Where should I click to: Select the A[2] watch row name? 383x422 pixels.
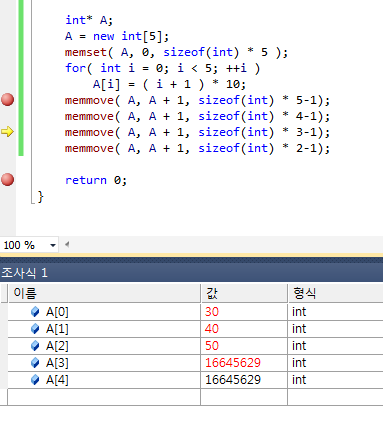tap(57, 346)
